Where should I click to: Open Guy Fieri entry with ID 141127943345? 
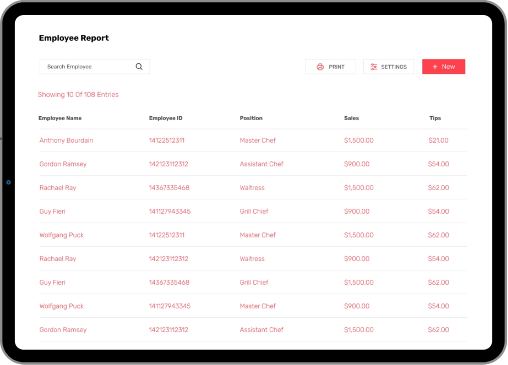(52, 211)
